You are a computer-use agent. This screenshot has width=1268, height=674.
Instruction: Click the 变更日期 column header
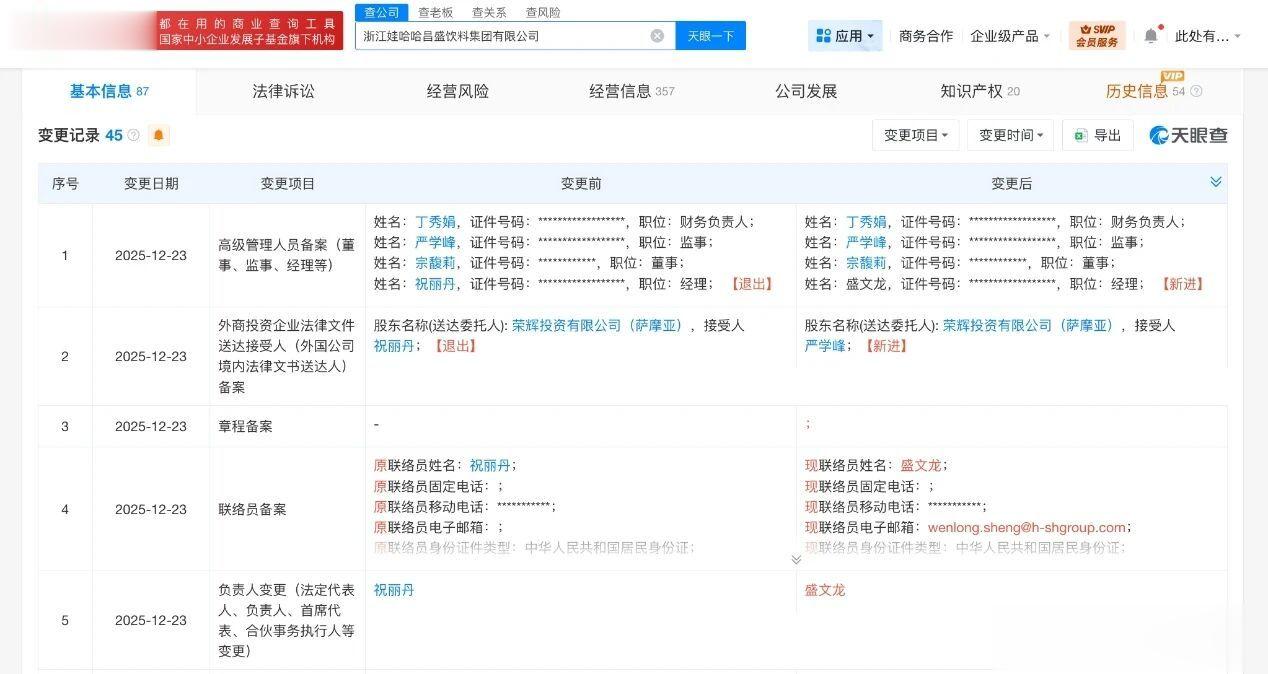151,184
